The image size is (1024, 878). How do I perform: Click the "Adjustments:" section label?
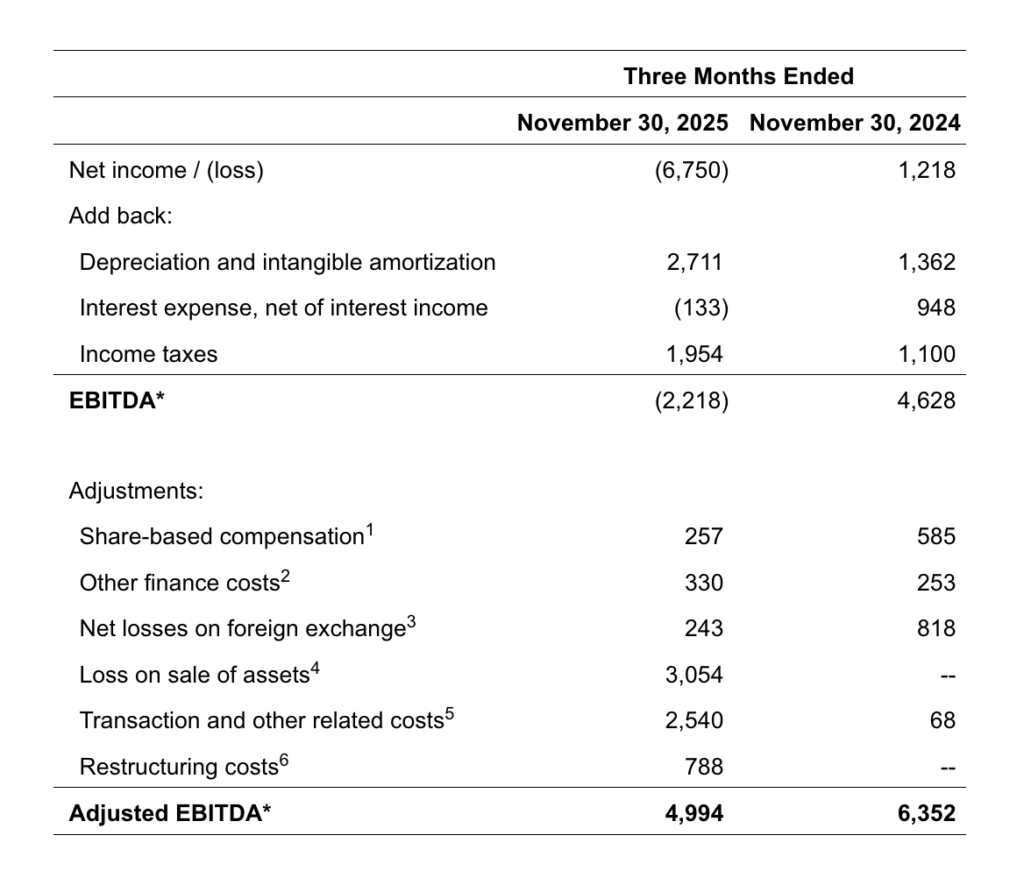(x=136, y=491)
